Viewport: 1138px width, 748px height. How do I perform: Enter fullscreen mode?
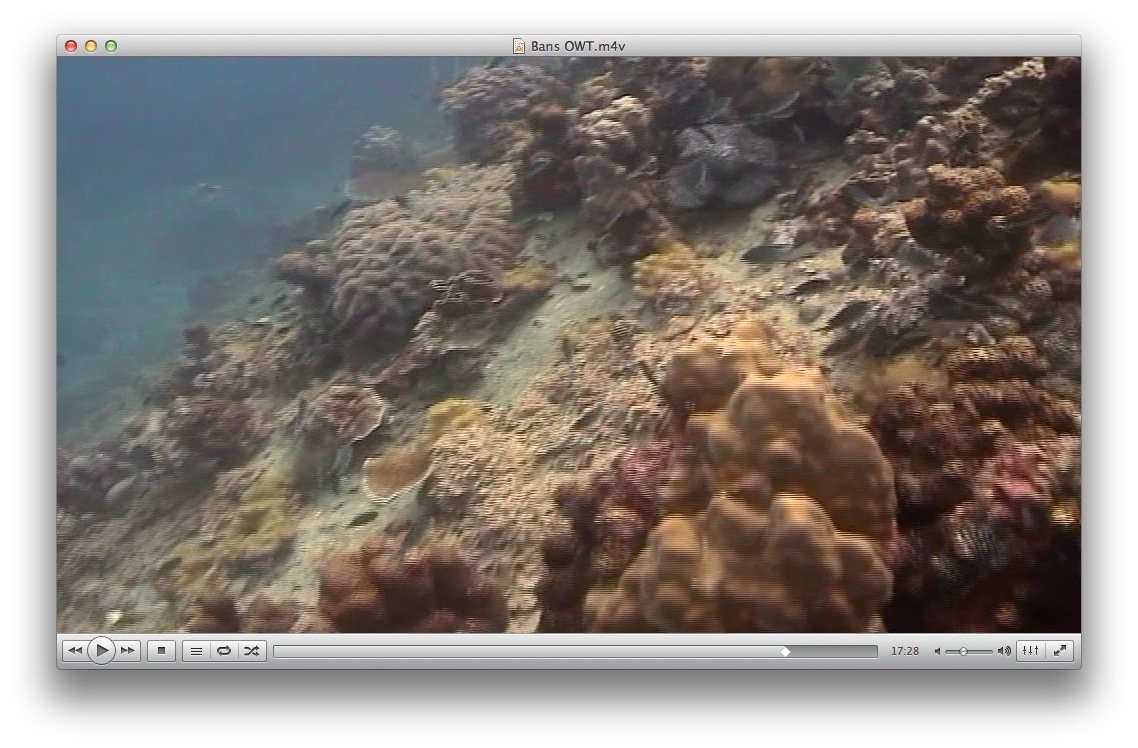(x=1060, y=651)
